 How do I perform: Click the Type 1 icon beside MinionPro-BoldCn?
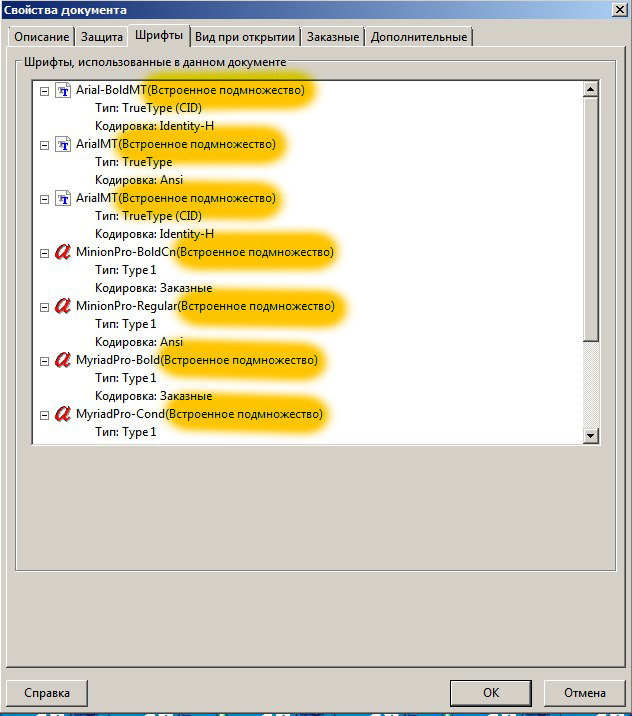click(63, 252)
